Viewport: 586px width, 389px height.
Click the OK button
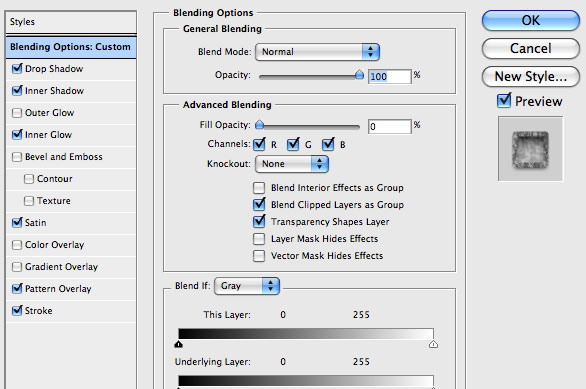pos(531,21)
